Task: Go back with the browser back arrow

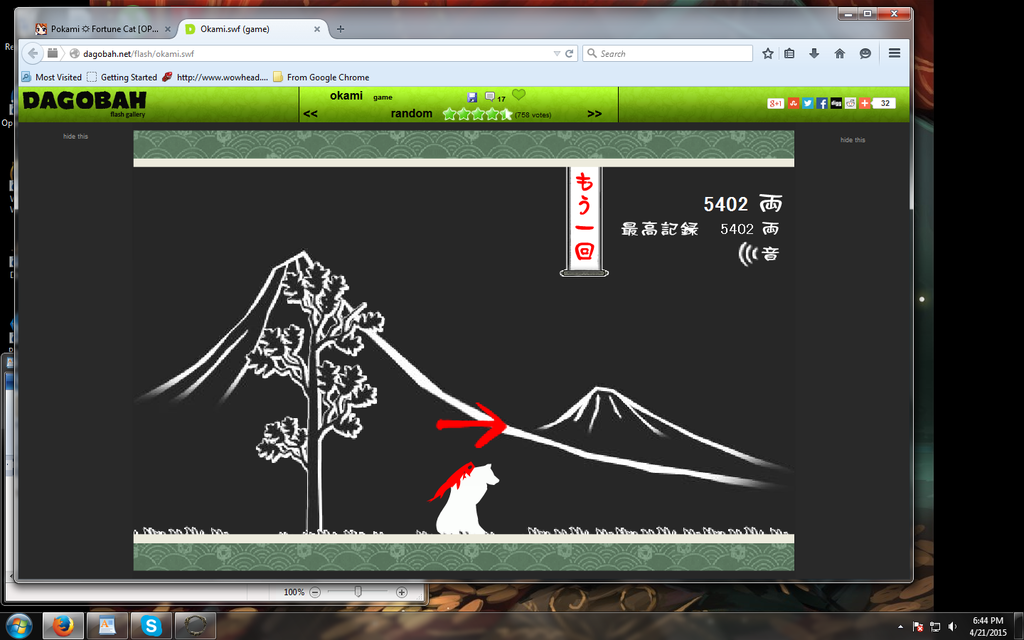Action: (x=33, y=54)
